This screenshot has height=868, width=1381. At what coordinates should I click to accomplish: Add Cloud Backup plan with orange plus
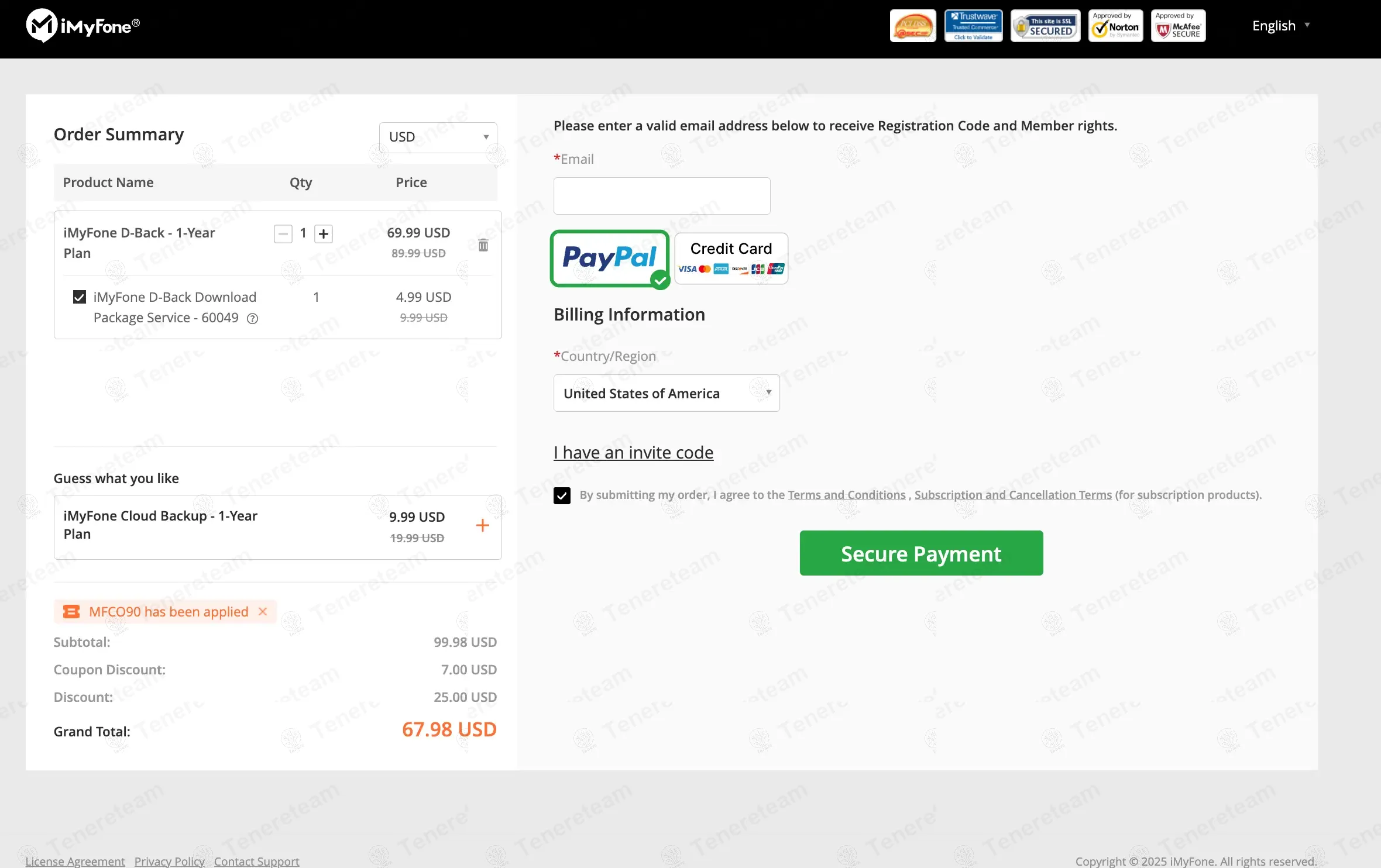pos(482,525)
